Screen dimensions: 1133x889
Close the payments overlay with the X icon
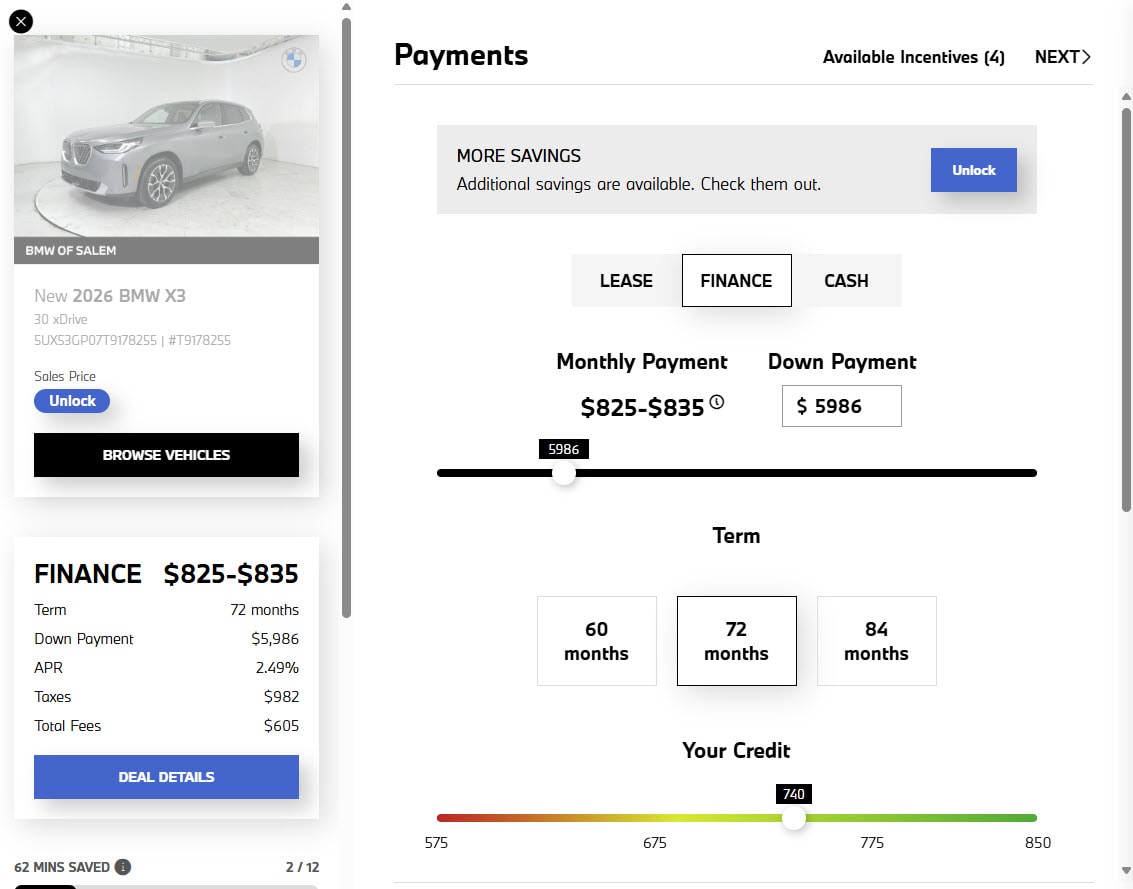(x=21, y=21)
